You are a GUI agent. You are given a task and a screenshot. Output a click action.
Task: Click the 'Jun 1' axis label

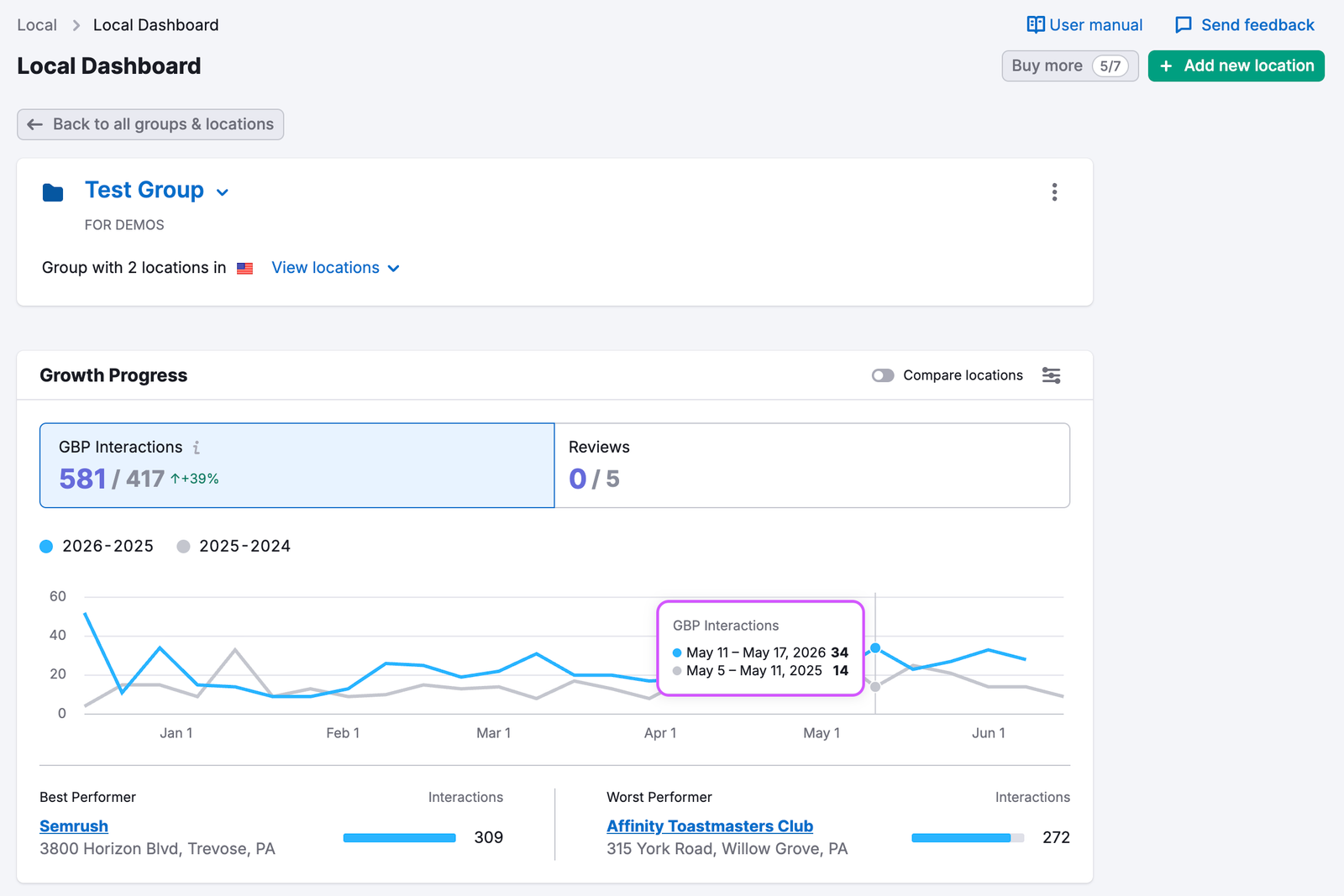(989, 733)
